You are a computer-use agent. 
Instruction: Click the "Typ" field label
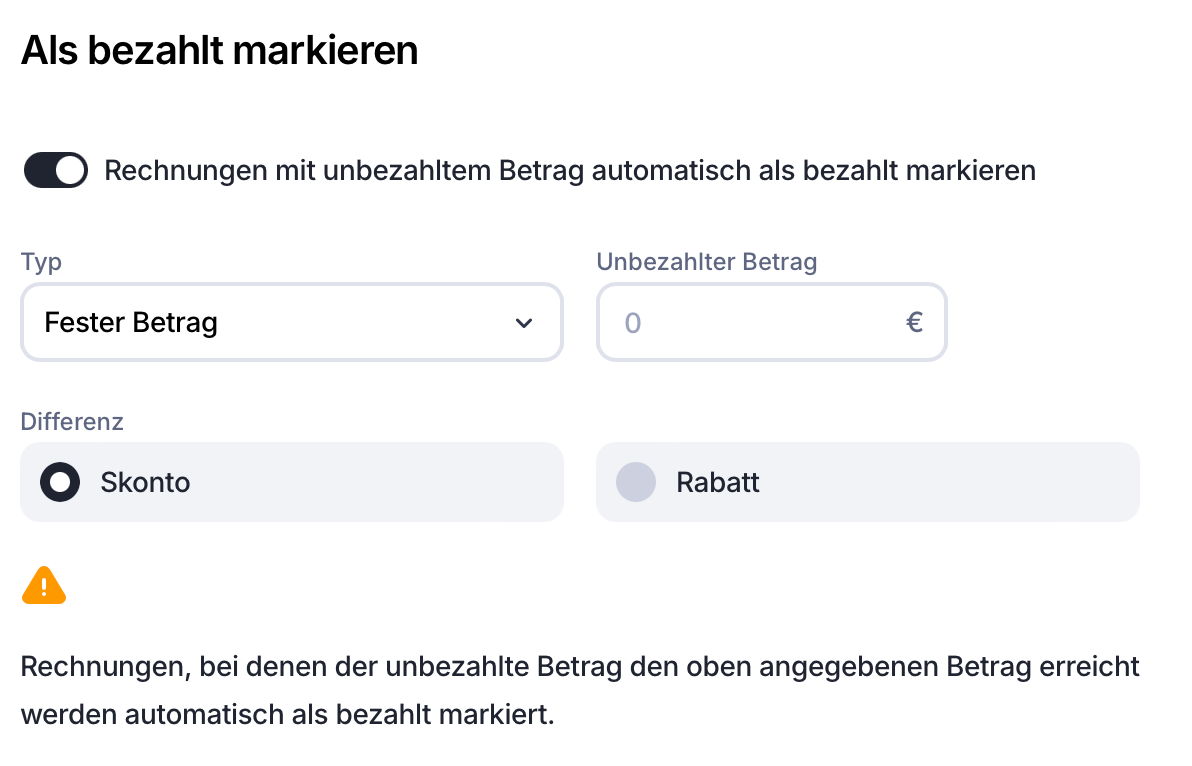point(41,262)
